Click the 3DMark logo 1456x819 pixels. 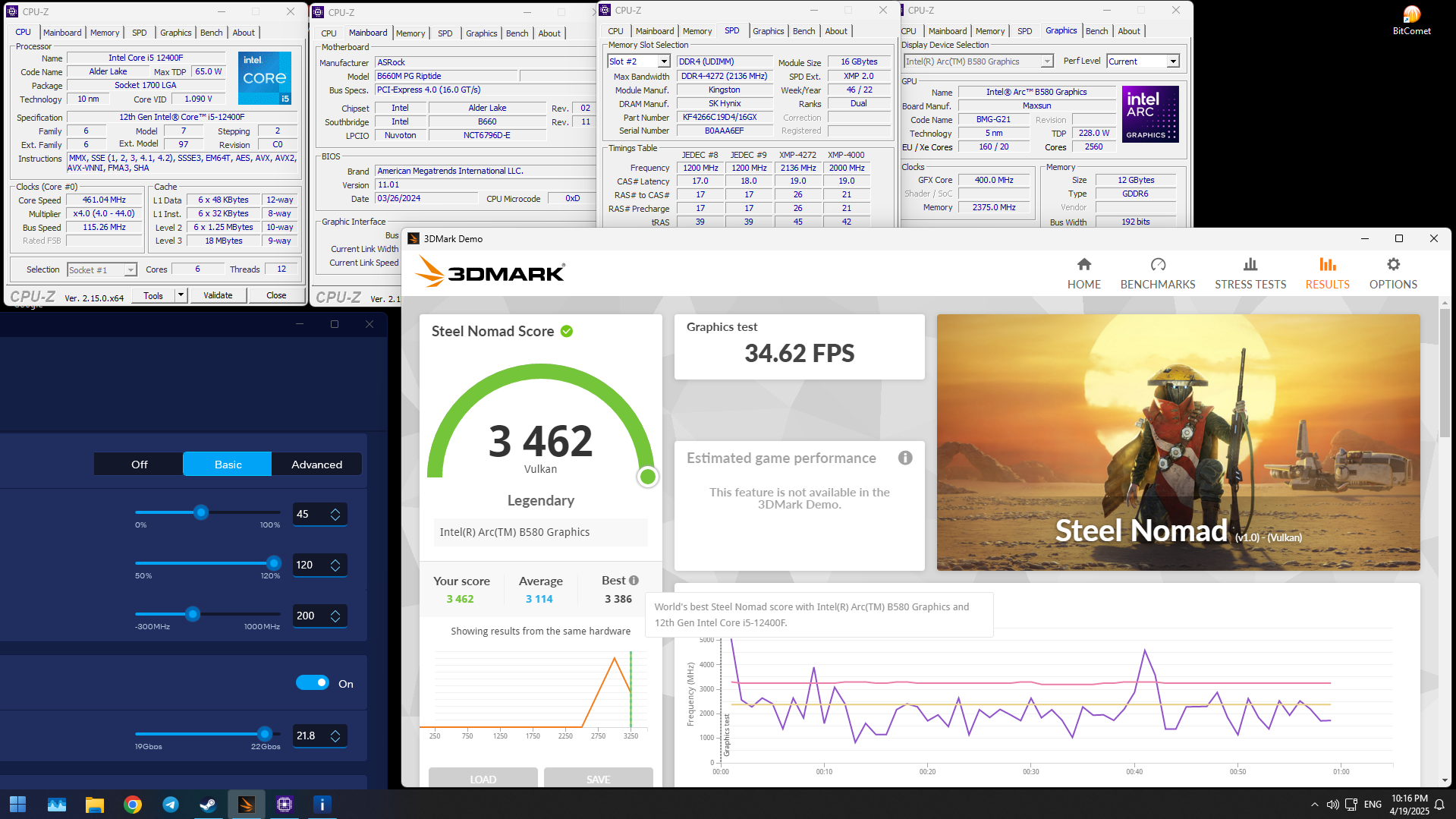[490, 272]
